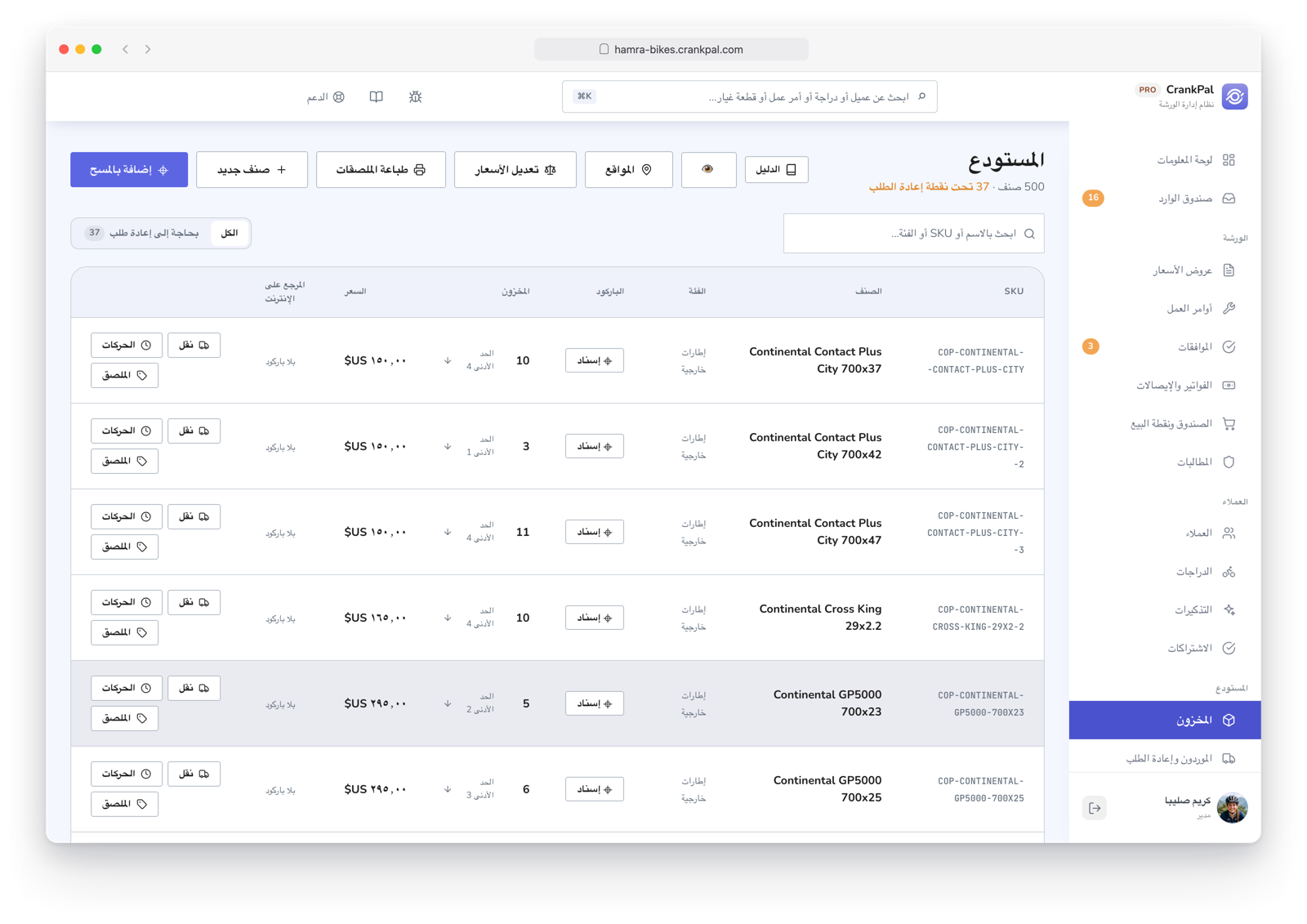Click الملصق for Continental Contact Plus City 700x37
The height and width of the screenshot is (924, 1307).
pos(125,375)
